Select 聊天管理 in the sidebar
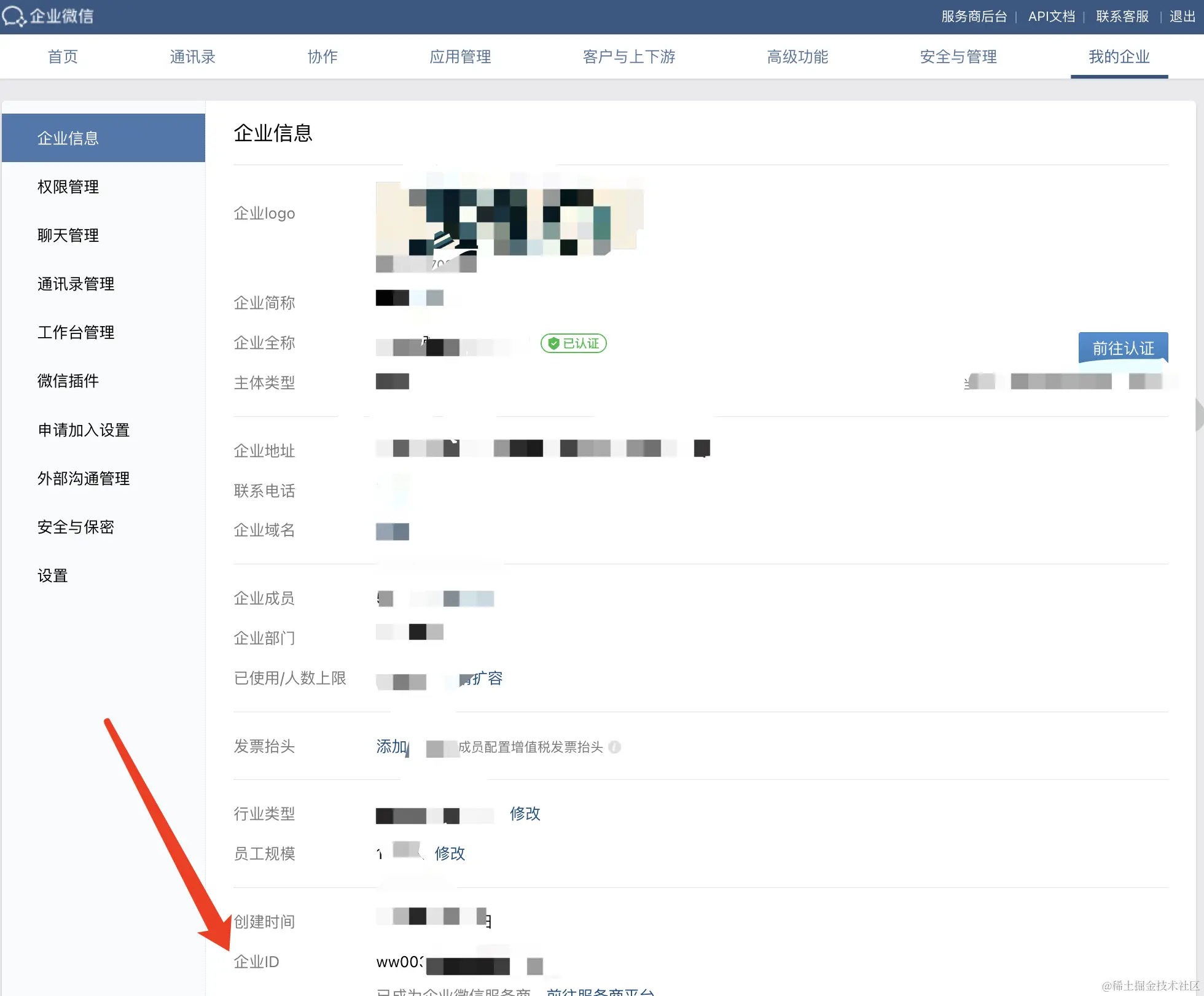This screenshot has width=1204, height=996. tap(68, 235)
